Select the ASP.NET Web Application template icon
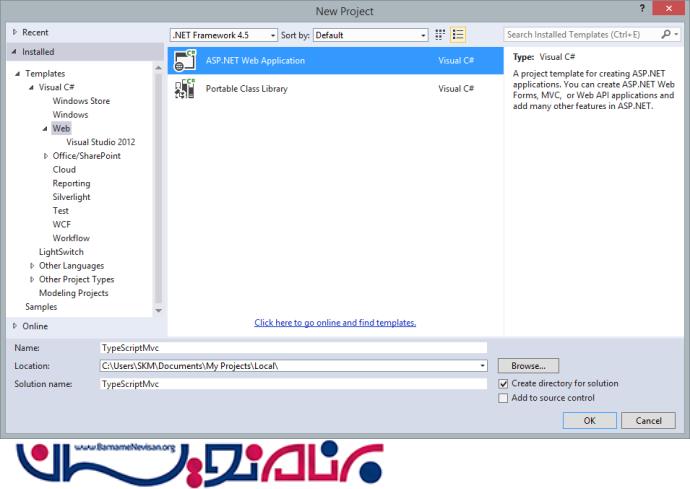The width and height of the screenshot is (690, 489). [185, 60]
